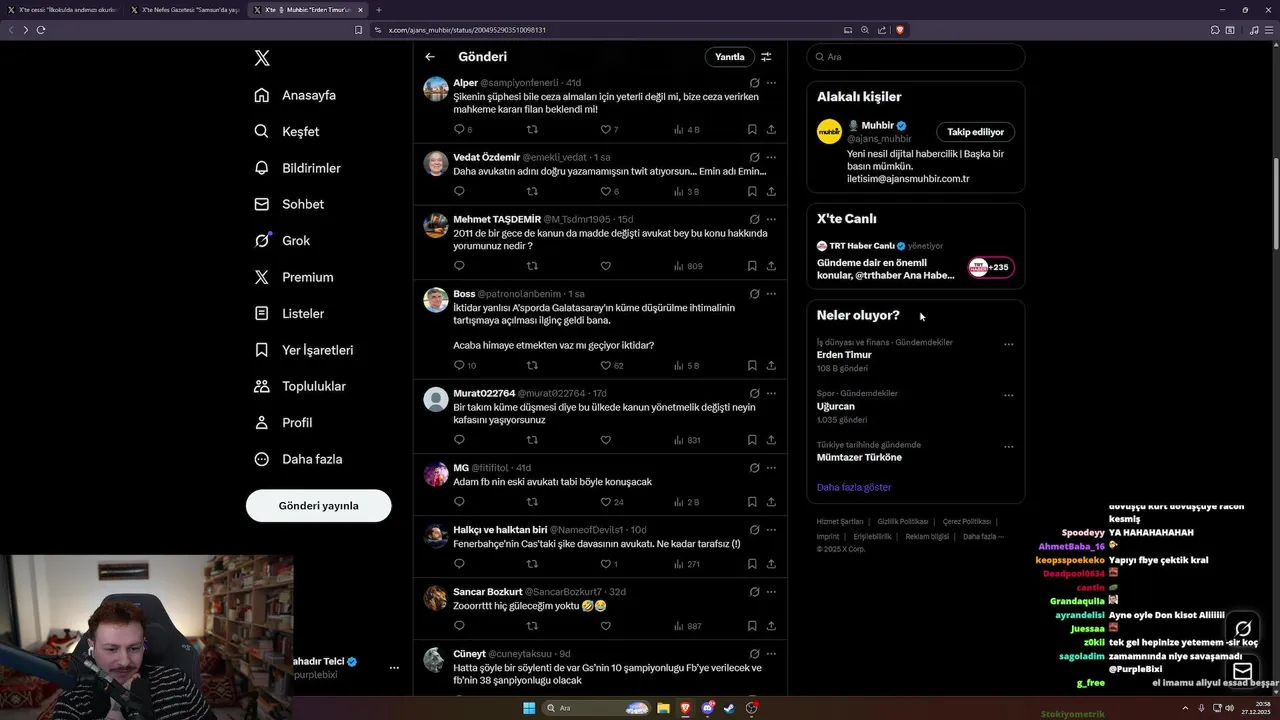The height and width of the screenshot is (720, 1280).
Task: Open Bildirimler in sidebar
Action: click(298, 168)
